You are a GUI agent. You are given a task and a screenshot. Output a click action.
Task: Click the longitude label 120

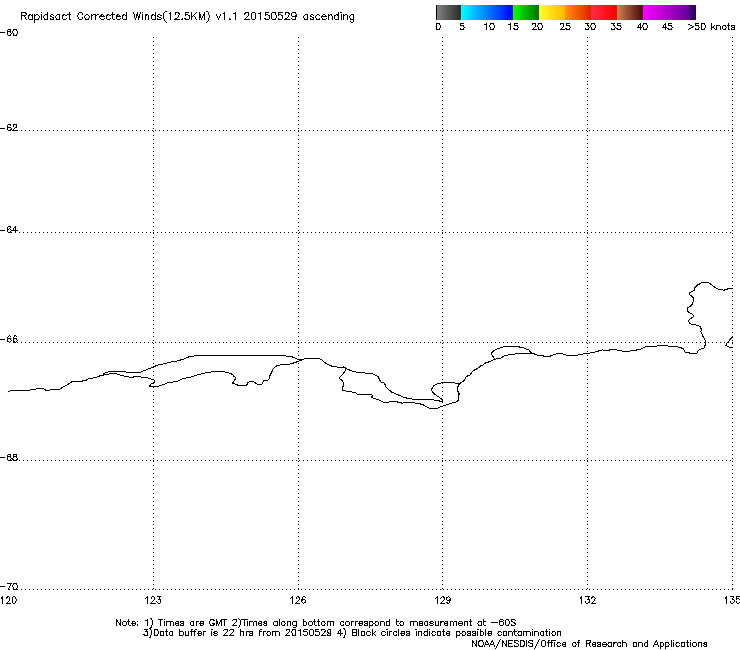pyautogui.click(x=8, y=600)
